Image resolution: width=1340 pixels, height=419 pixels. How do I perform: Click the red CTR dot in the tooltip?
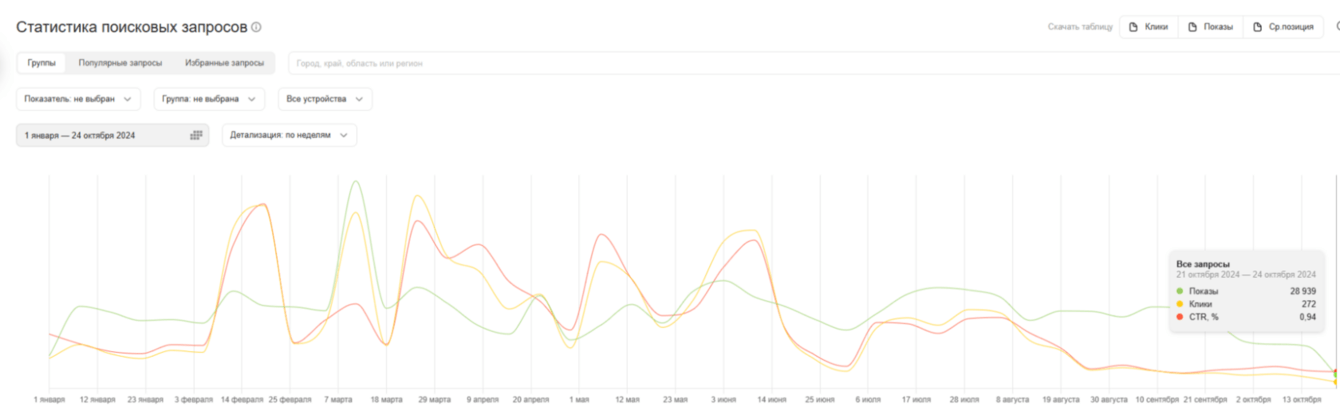(x=1180, y=317)
